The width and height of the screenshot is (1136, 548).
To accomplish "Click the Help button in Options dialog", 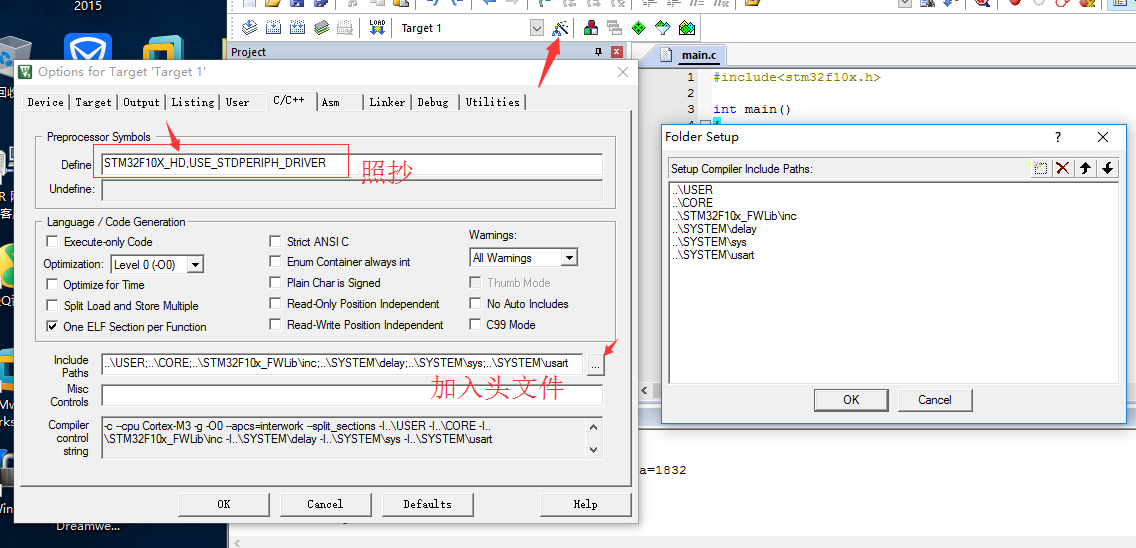I will (585, 504).
